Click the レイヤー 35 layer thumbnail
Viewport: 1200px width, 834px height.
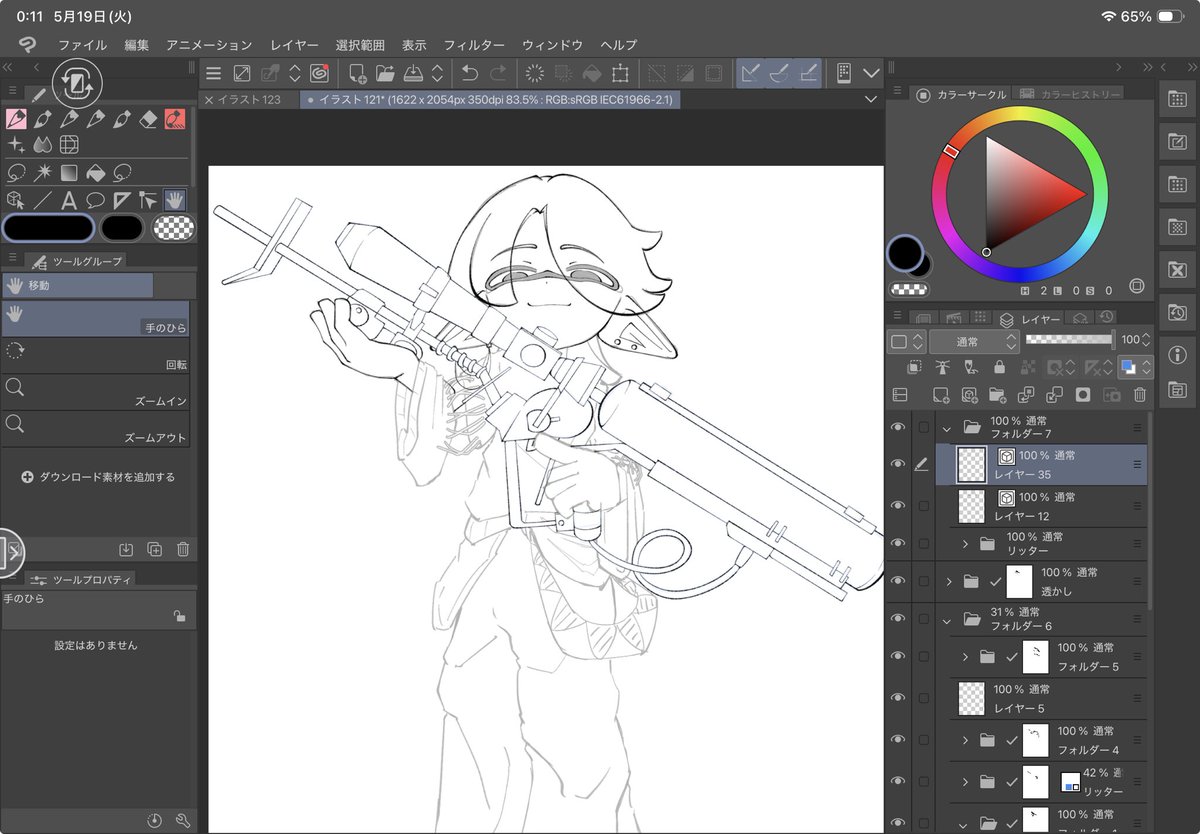pos(972,464)
